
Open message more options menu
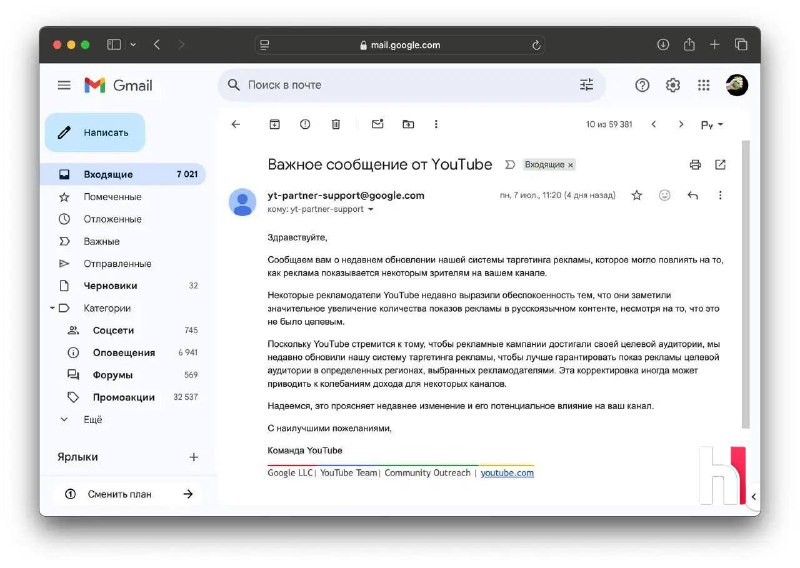point(720,195)
